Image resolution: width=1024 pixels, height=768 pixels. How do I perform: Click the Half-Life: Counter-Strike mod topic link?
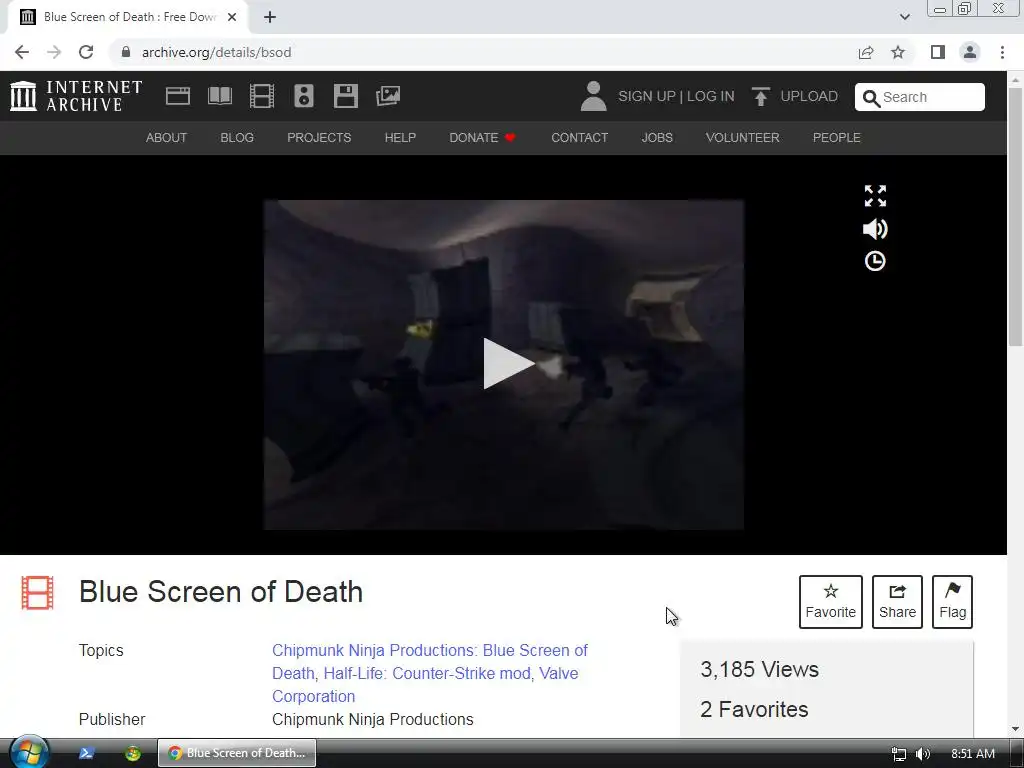click(x=426, y=673)
